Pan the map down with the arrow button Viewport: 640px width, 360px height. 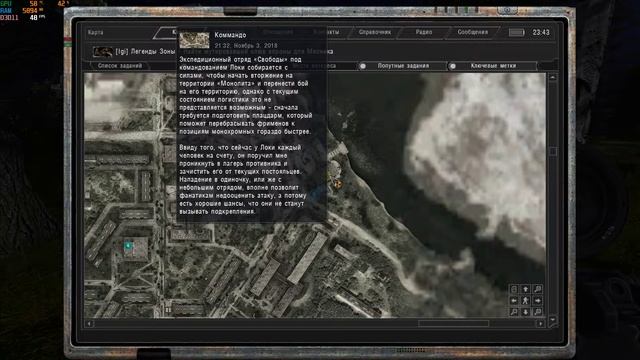tap(526, 312)
